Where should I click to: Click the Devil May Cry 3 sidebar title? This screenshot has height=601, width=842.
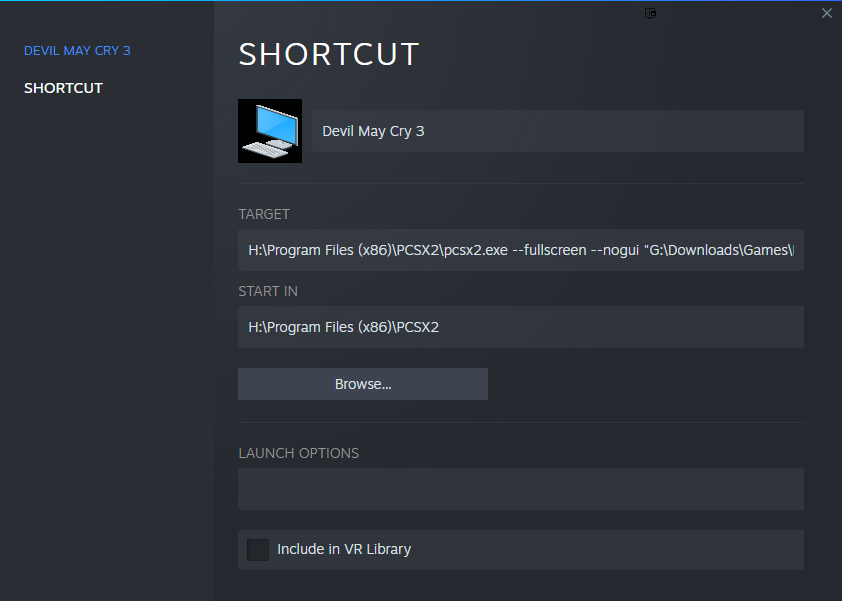[77, 50]
